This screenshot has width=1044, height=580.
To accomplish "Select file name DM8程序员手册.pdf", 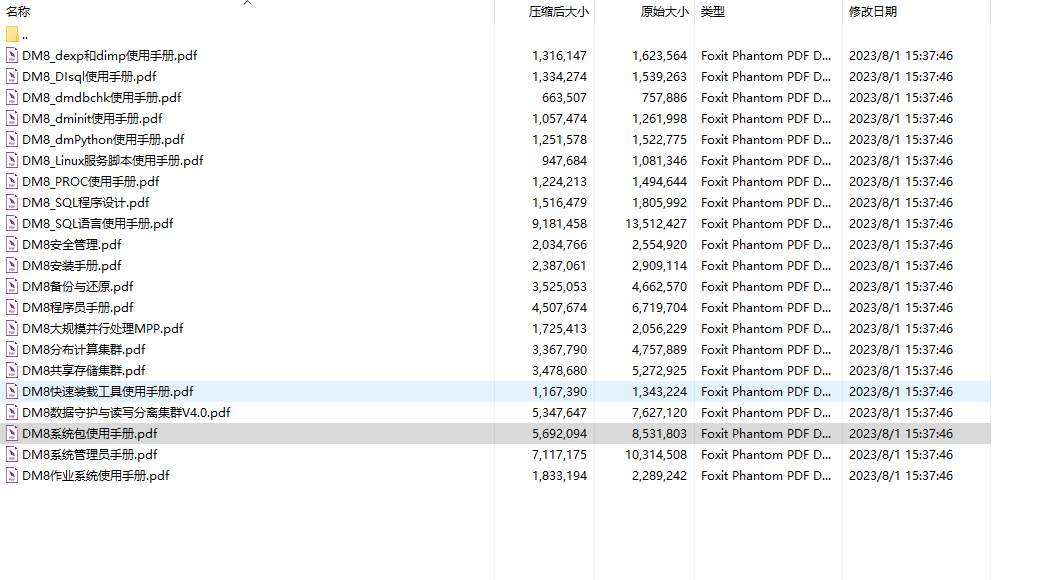I will (x=78, y=307).
